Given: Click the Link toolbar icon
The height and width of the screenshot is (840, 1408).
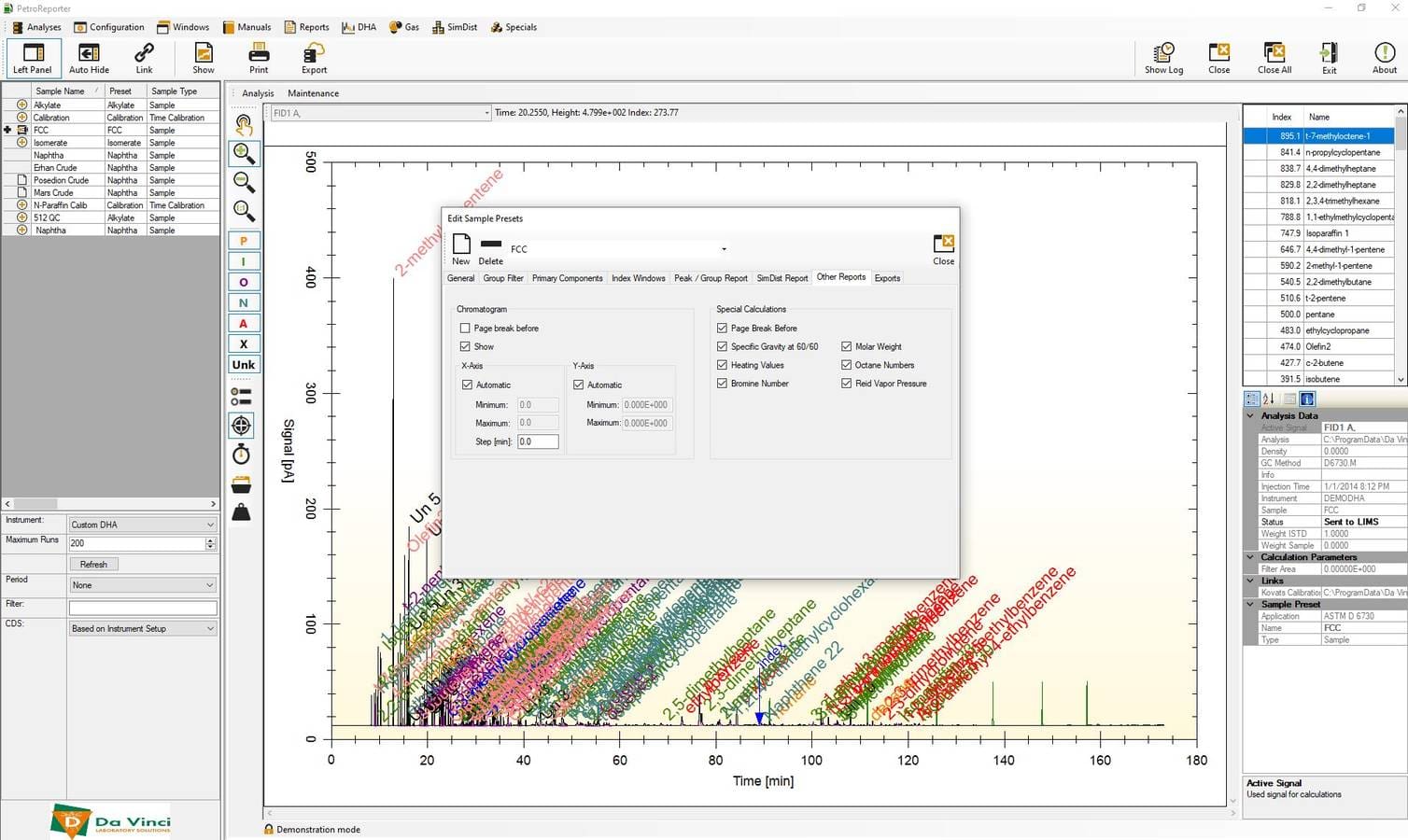Looking at the screenshot, I should click(144, 58).
